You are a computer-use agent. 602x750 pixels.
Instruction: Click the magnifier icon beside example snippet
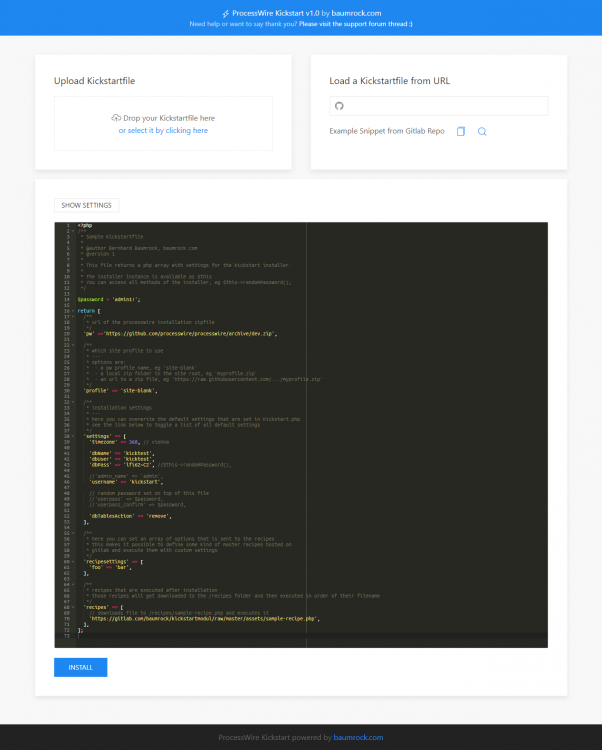[x=482, y=131]
